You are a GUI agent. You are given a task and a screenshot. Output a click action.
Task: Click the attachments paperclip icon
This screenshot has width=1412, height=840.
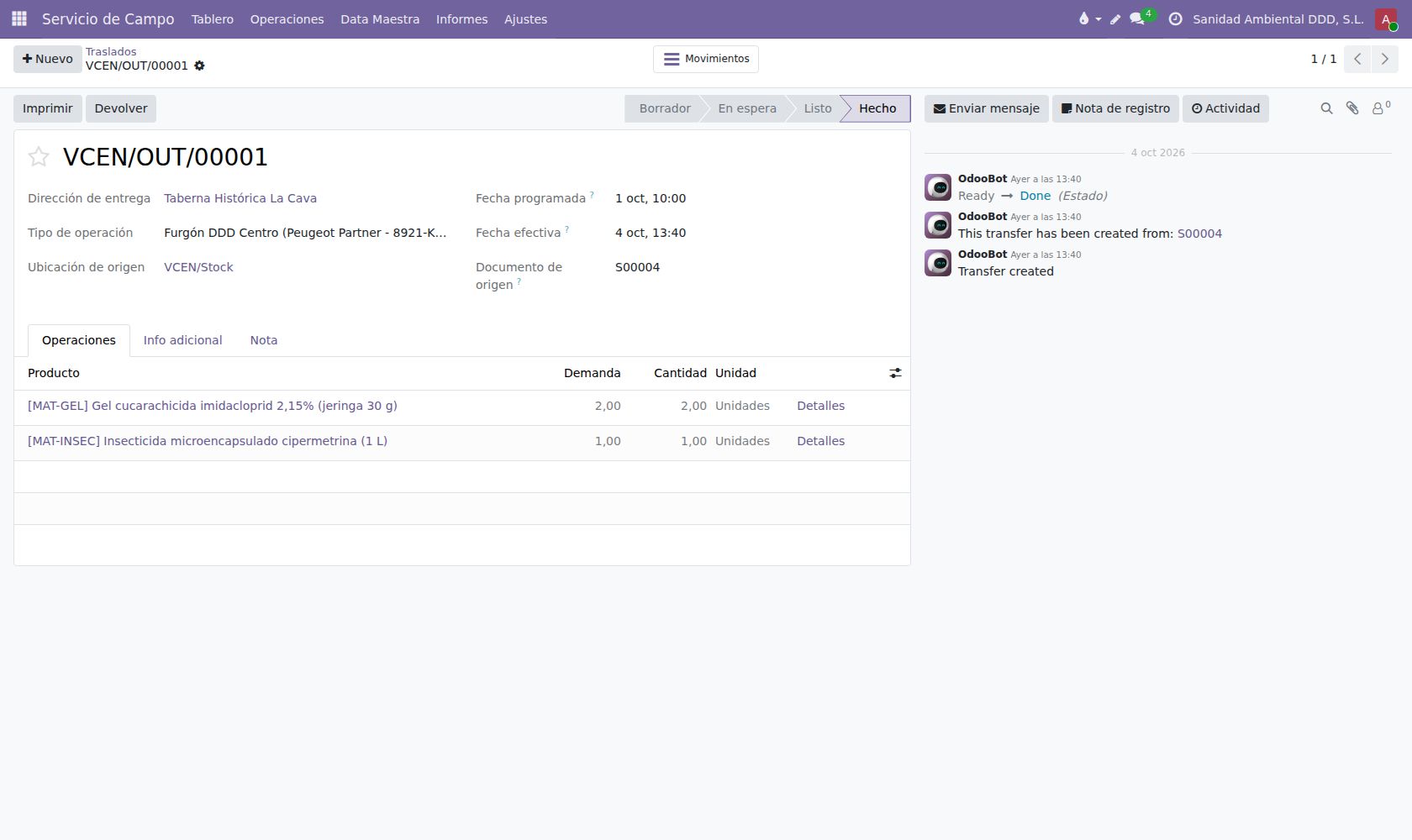pos(1352,108)
